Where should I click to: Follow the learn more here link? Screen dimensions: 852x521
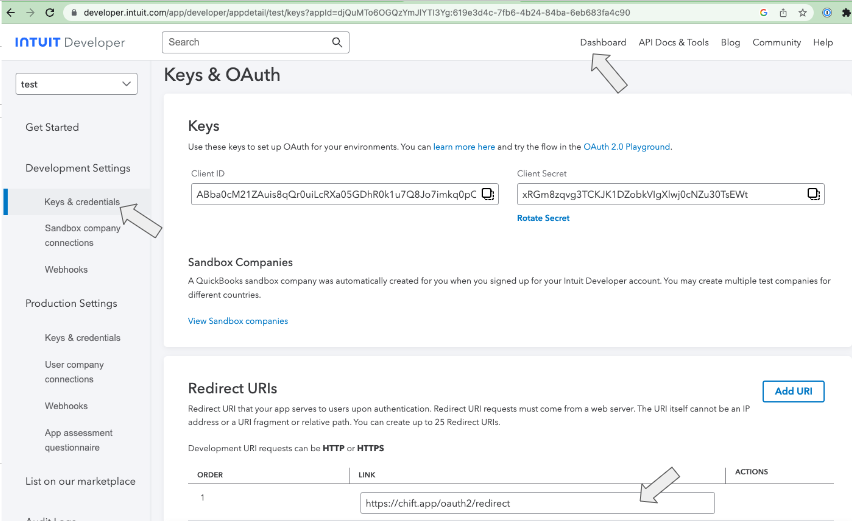464,147
